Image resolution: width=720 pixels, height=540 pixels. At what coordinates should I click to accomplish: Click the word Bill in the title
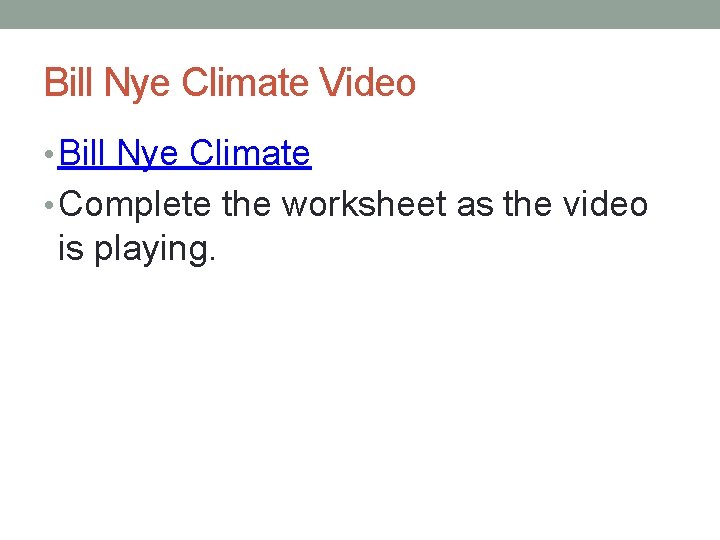tap(66, 82)
